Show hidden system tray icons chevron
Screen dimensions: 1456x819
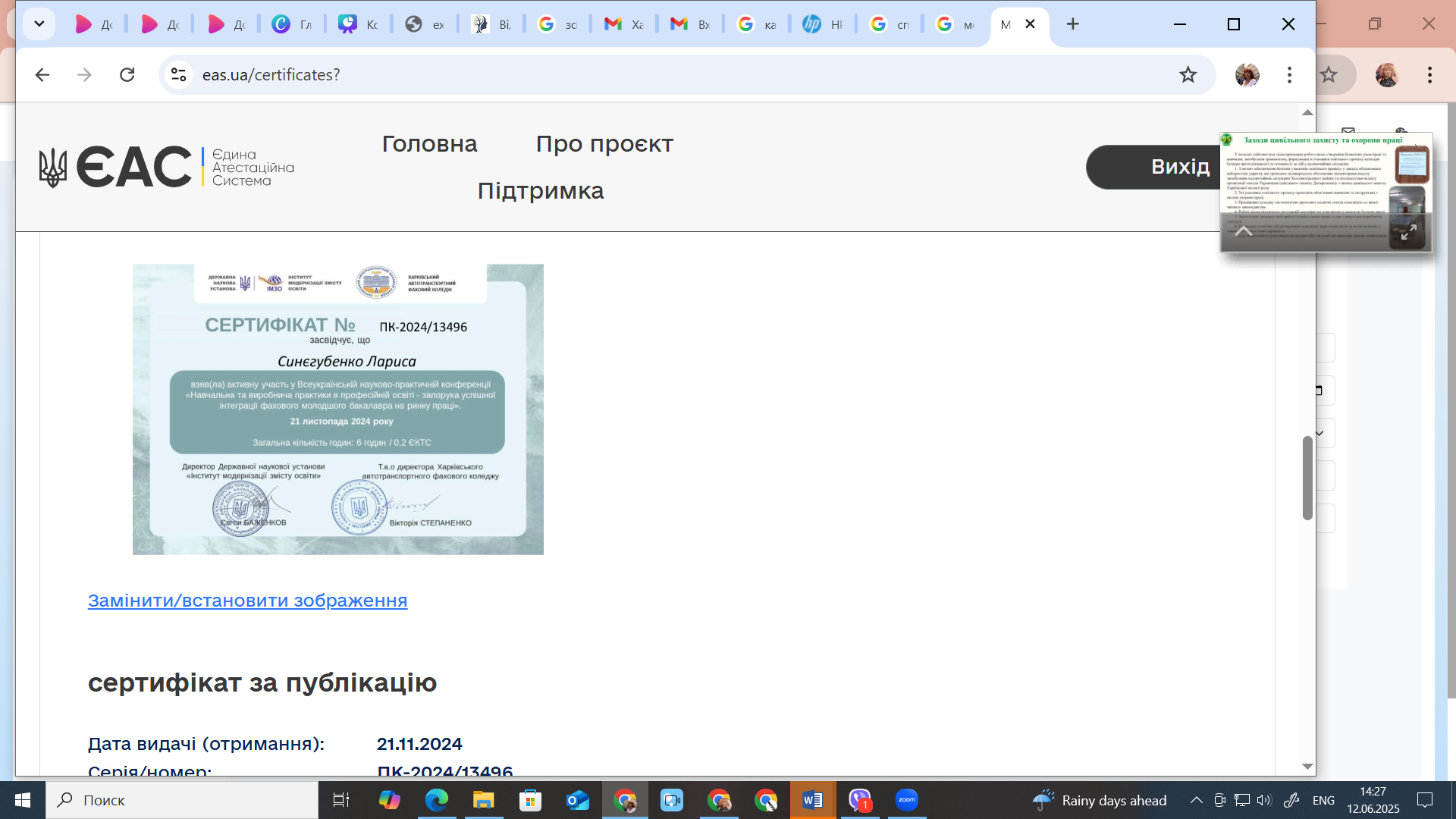pos(1196,800)
